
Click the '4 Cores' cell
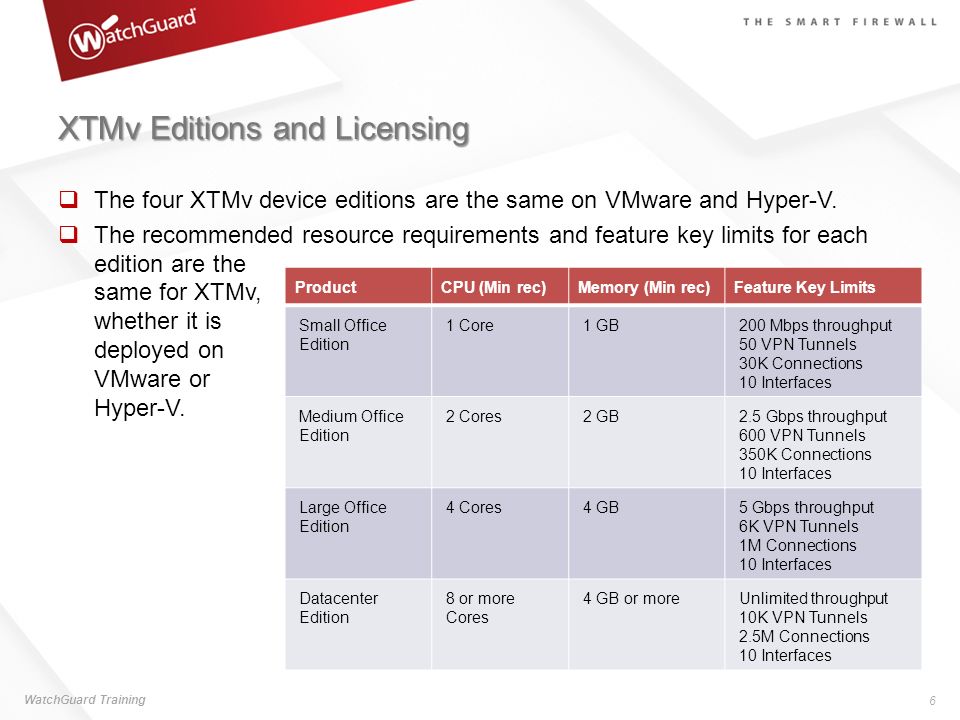(x=500, y=533)
